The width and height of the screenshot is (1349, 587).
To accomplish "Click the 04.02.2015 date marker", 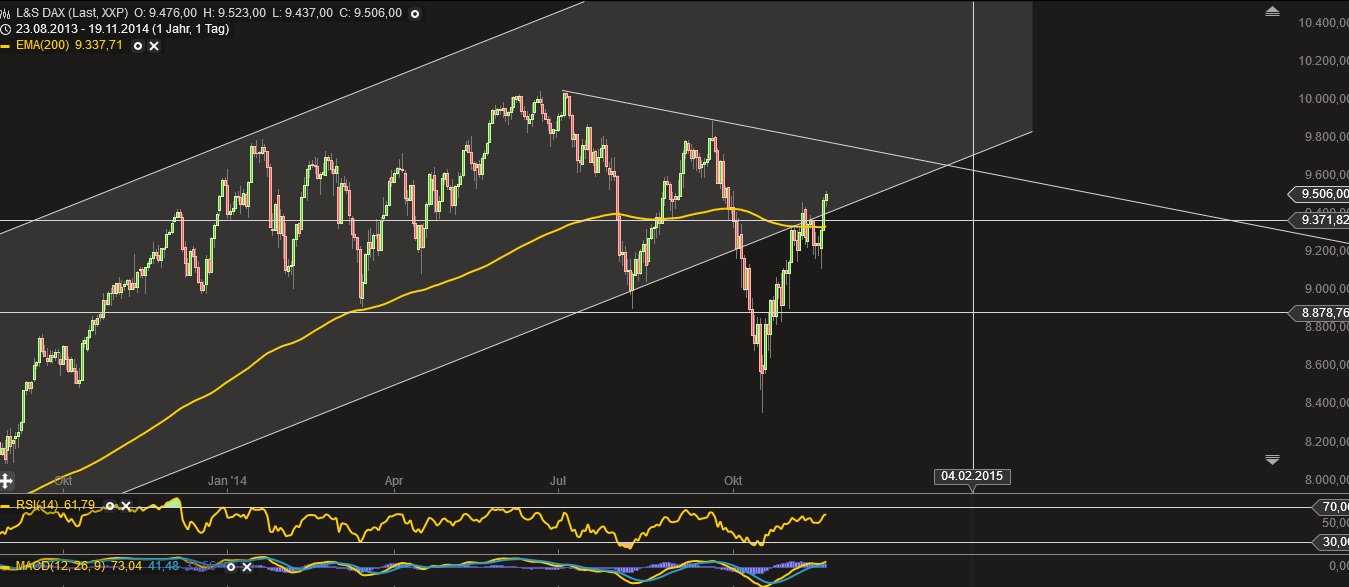I will 972,476.
